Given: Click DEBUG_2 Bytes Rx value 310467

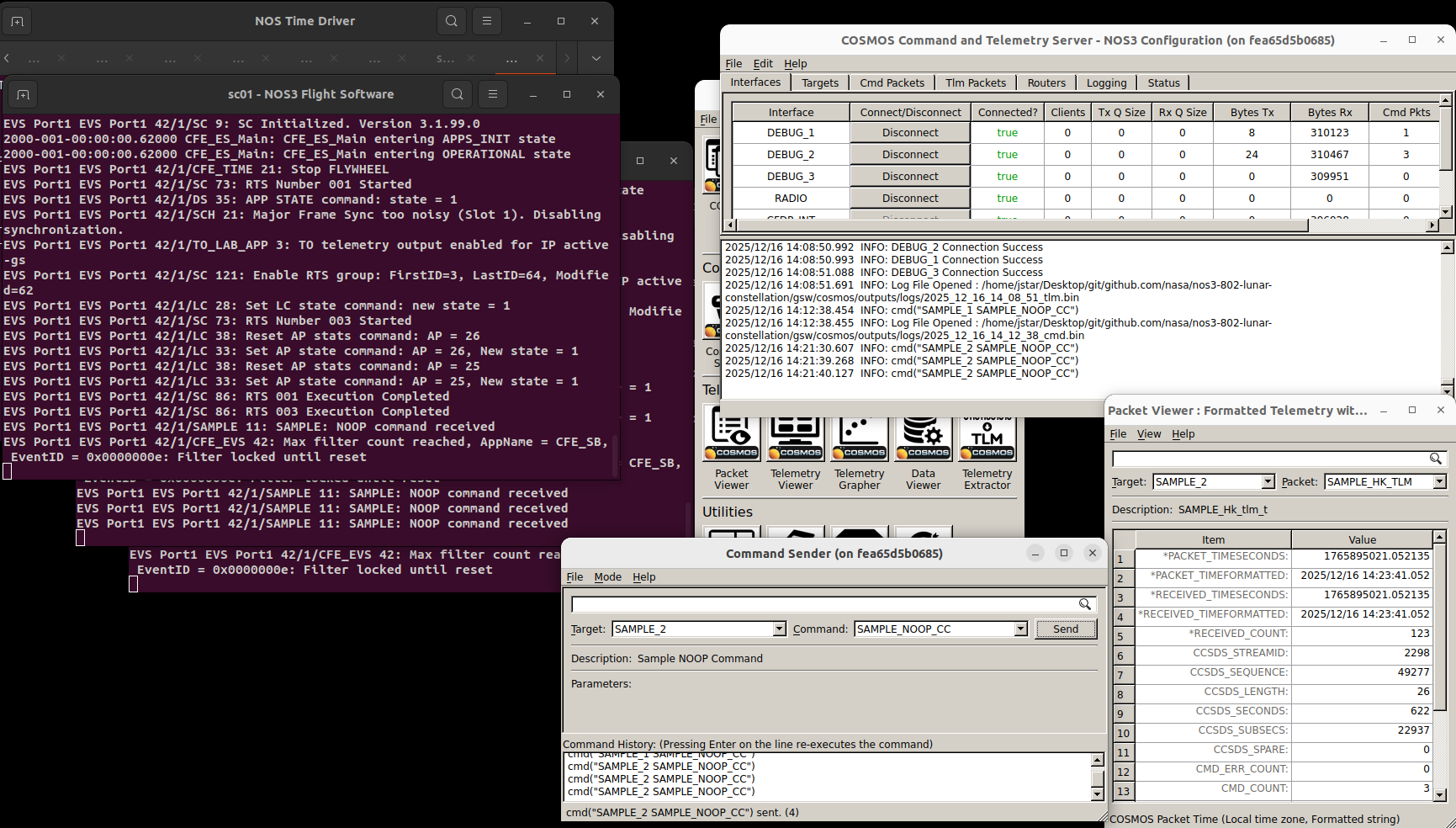Looking at the screenshot, I should click(x=1330, y=154).
